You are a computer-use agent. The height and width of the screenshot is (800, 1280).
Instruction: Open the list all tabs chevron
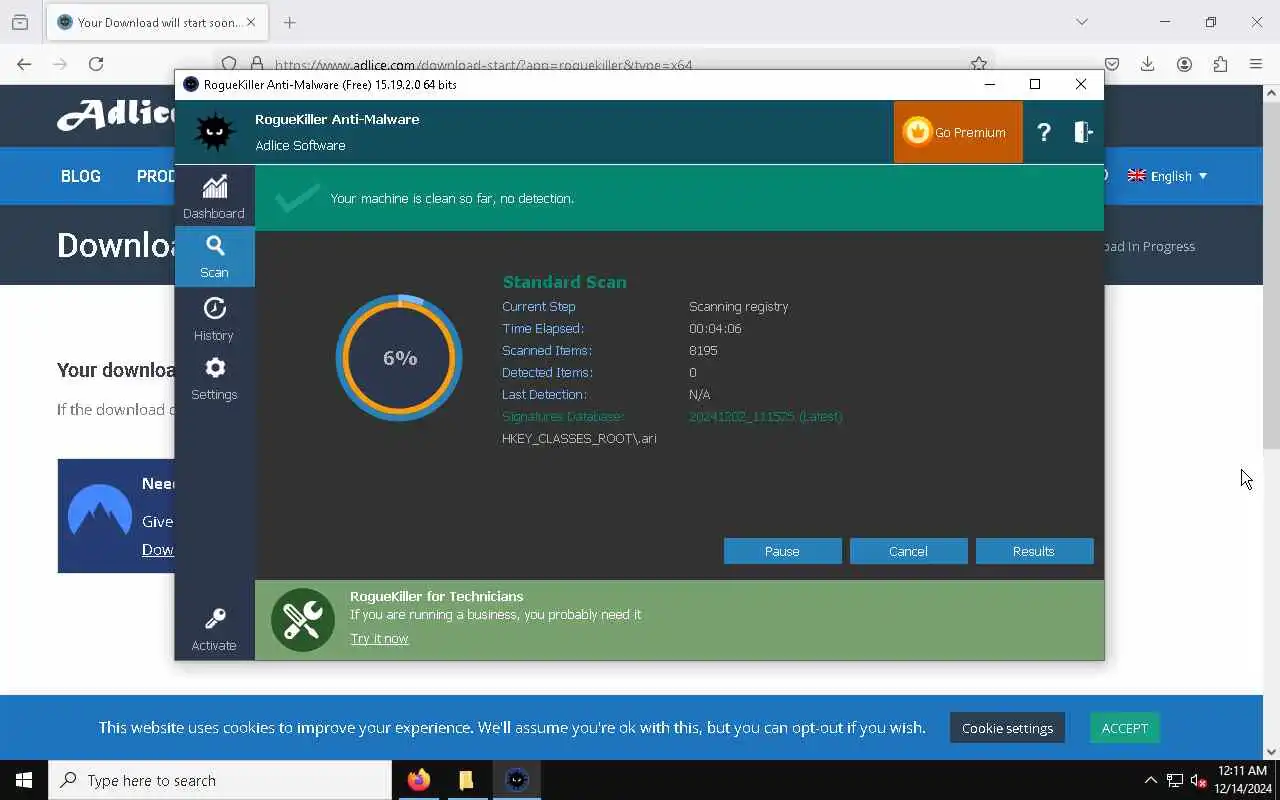click(x=1082, y=22)
